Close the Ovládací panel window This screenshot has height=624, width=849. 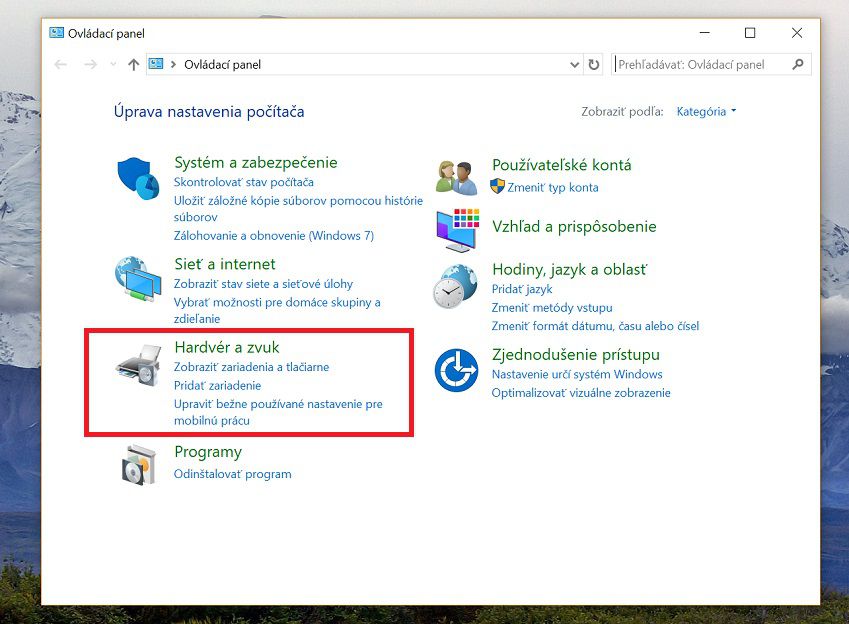[x=796, y=33]
